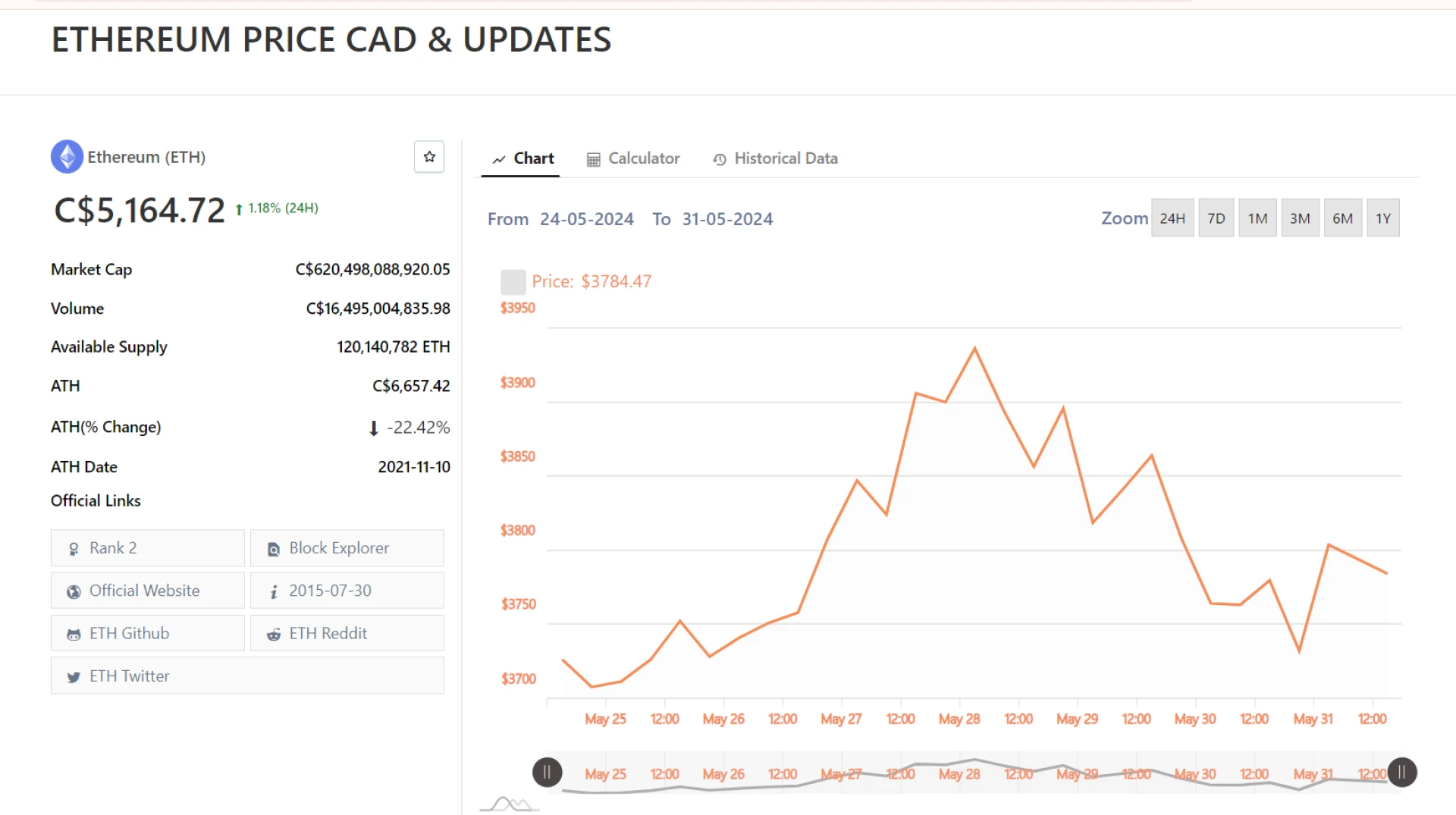Image resolution: width=1456 pixels, height=815 pixels.
Task: Click the Ethereum logo icon
Action: (x=67, y=157)
